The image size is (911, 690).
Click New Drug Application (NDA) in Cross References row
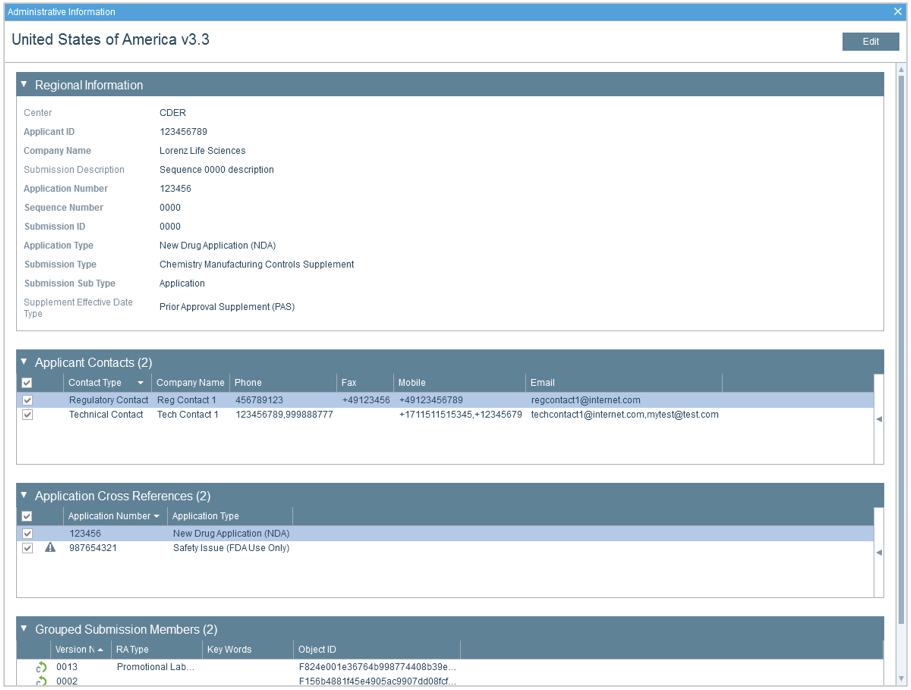tap(231, 534)
